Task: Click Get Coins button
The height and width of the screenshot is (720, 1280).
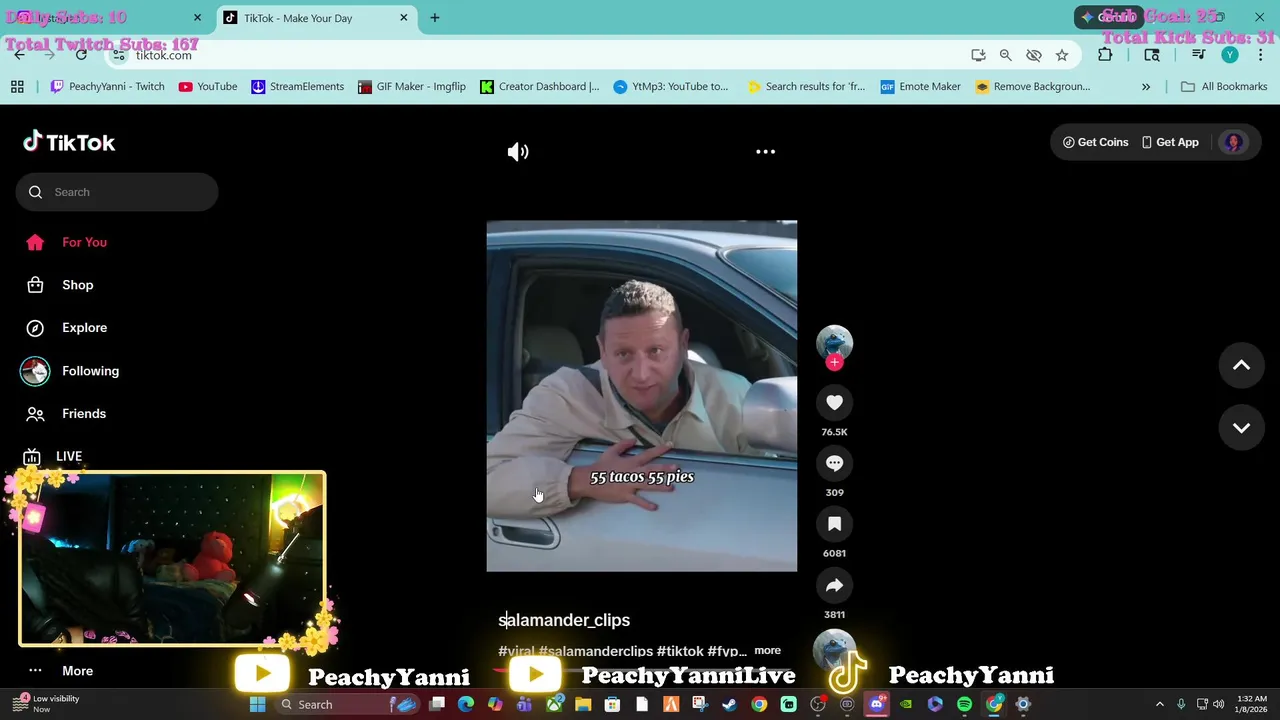Action: click(1095, 142)
